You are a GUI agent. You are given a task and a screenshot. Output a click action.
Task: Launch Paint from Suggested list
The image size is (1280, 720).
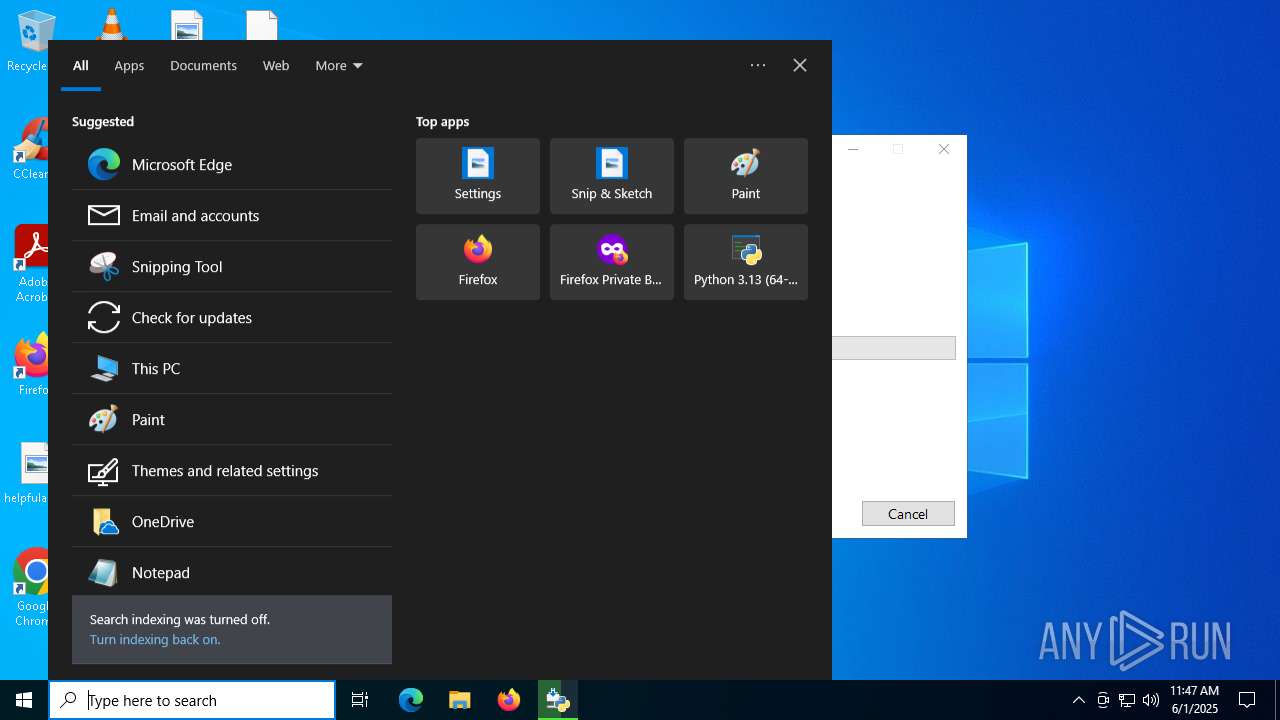(231, 420)
